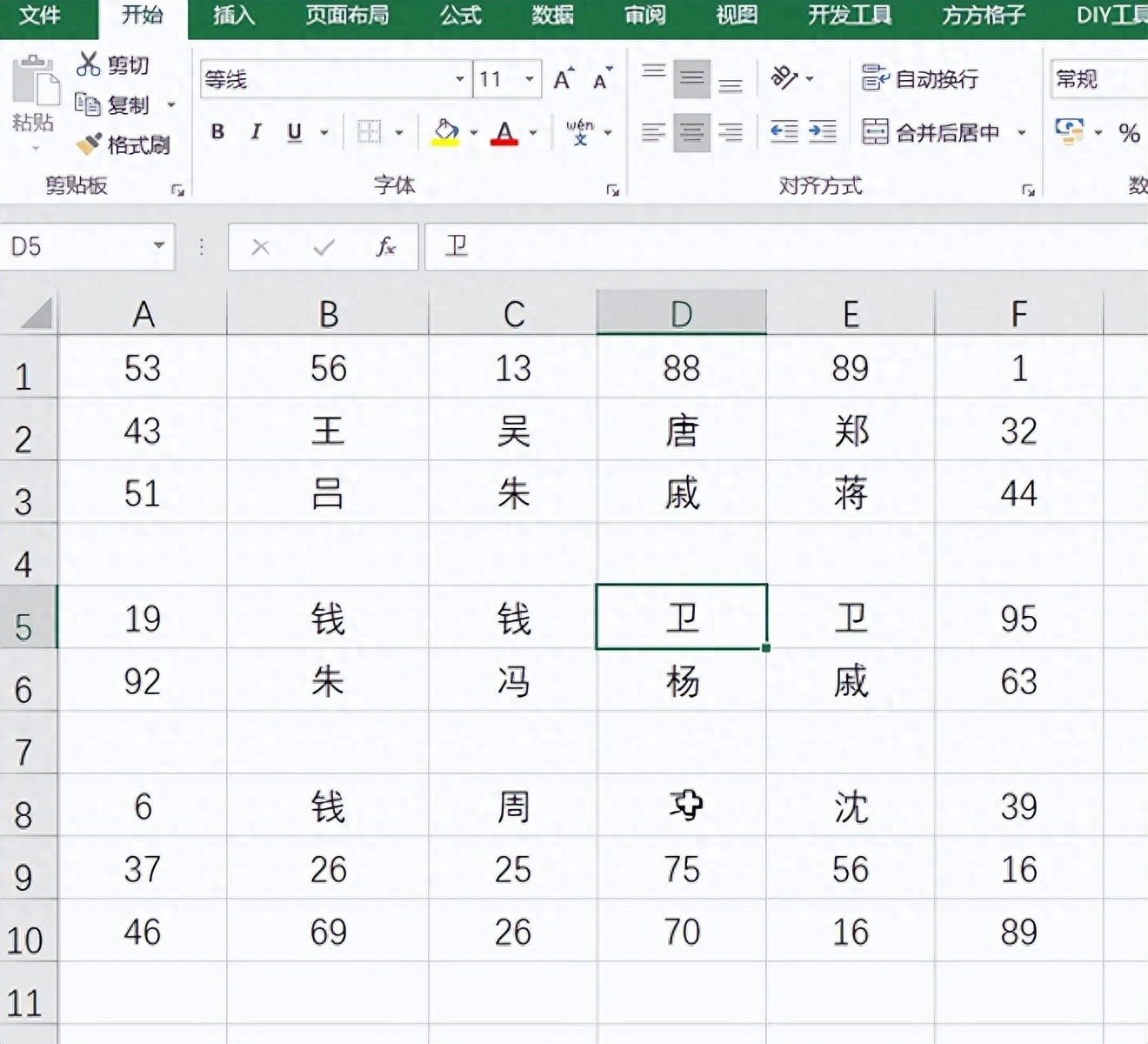This screenshot has height=1044, width=1148.
Task: Switch to Developer (开发工具) tab
Action: [850, 15]
